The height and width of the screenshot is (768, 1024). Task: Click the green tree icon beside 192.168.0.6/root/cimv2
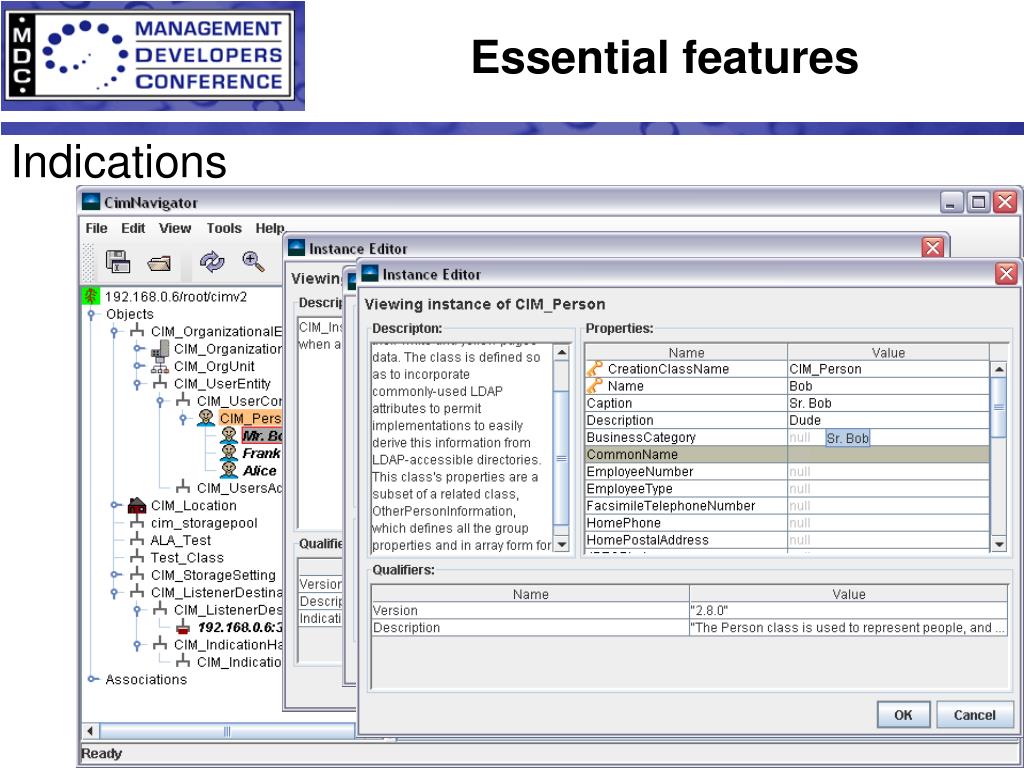click(x=90, y=296)
